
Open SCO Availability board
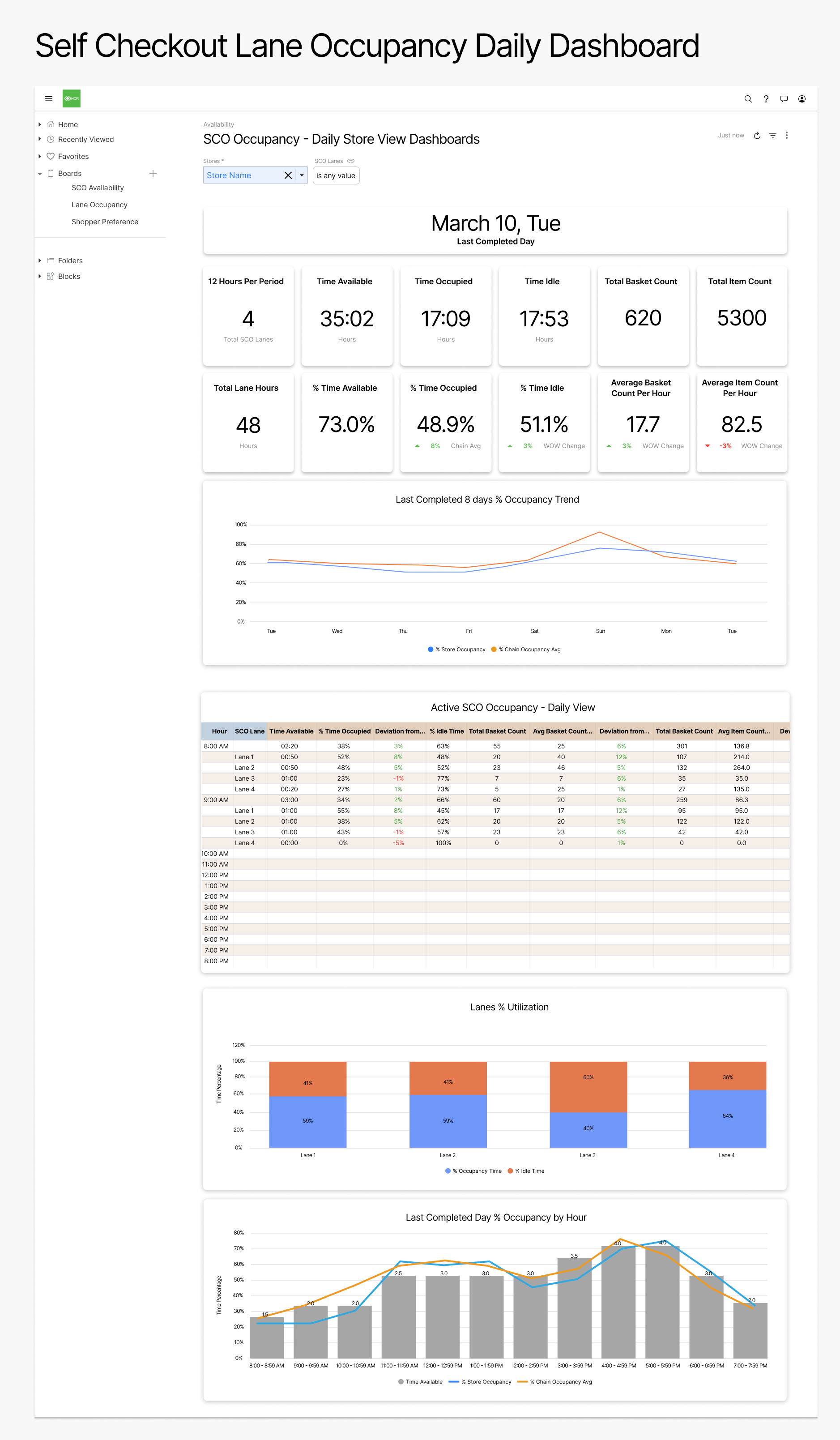point(98,188)
